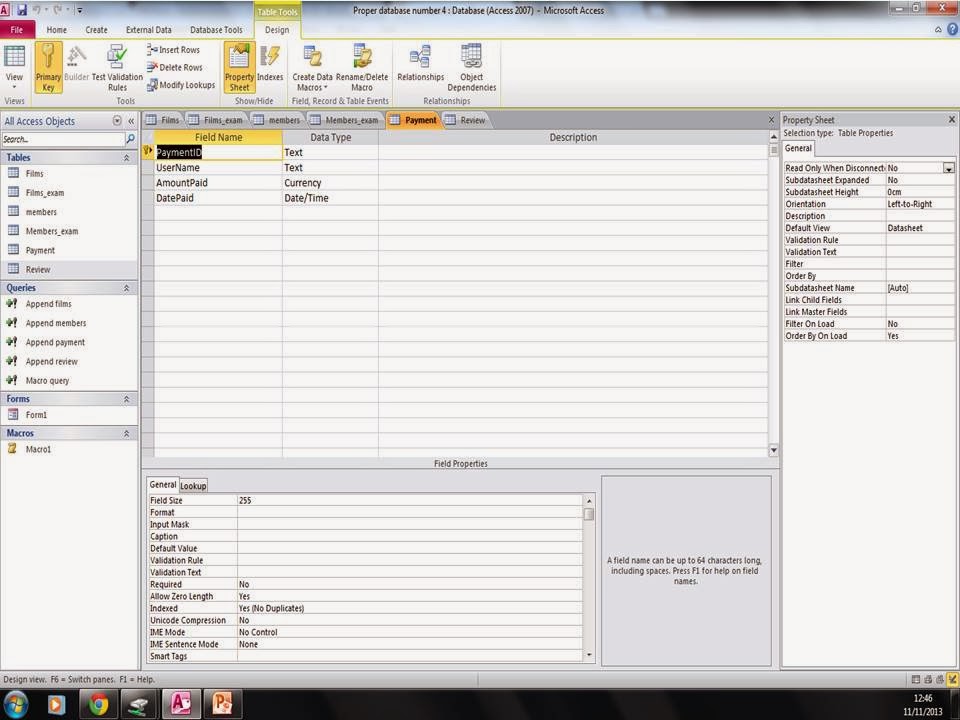Select the DatePaid field name cell

click(x=218, y=198)
